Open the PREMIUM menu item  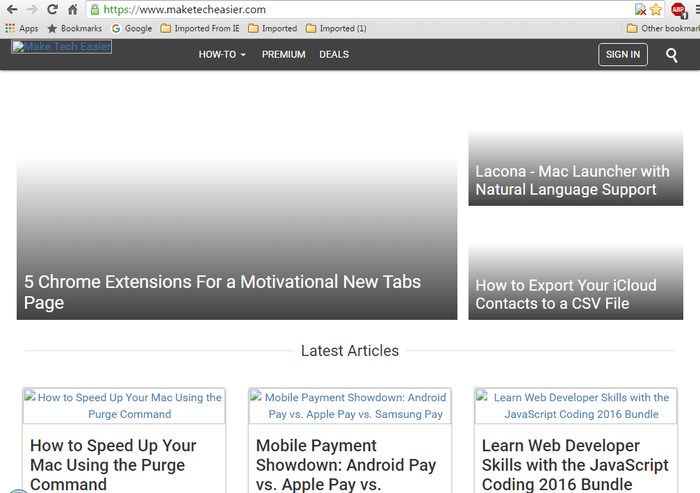(x=283, y=54)
